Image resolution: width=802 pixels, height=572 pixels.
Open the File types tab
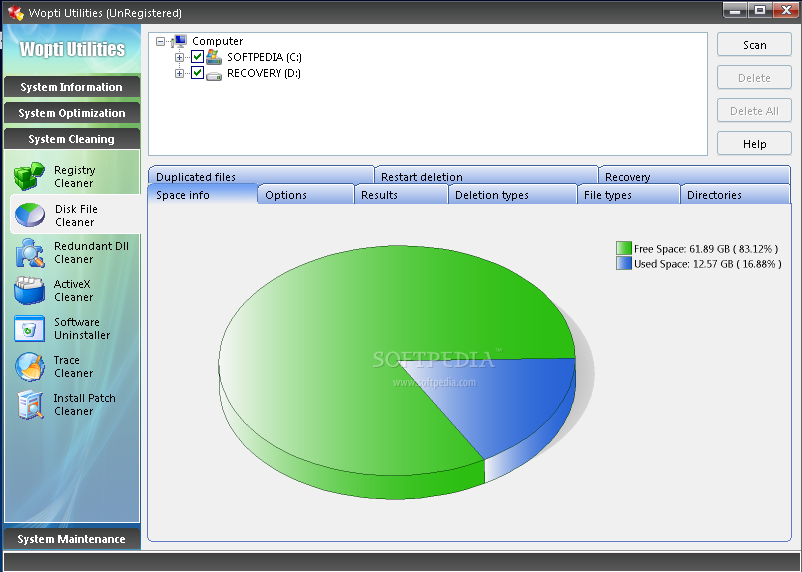(x=629, y=195)
